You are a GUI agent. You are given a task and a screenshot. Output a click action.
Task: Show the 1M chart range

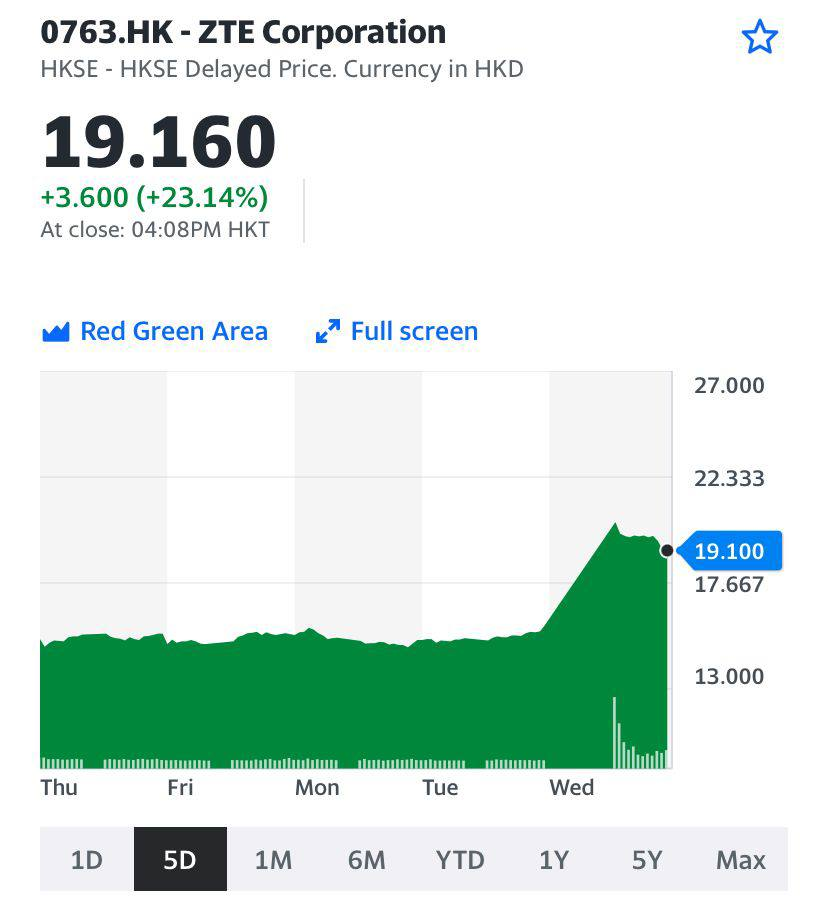pyautogui.click(x=273, y=860)
